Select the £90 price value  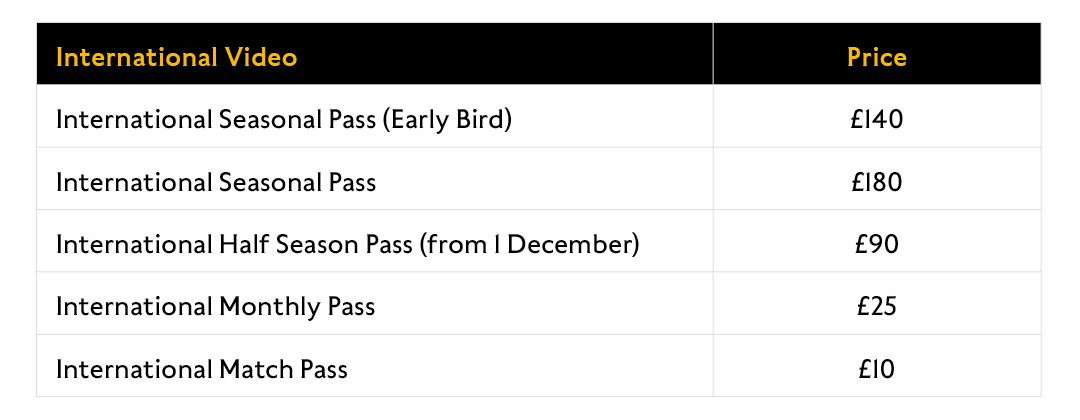click(876, 244)
